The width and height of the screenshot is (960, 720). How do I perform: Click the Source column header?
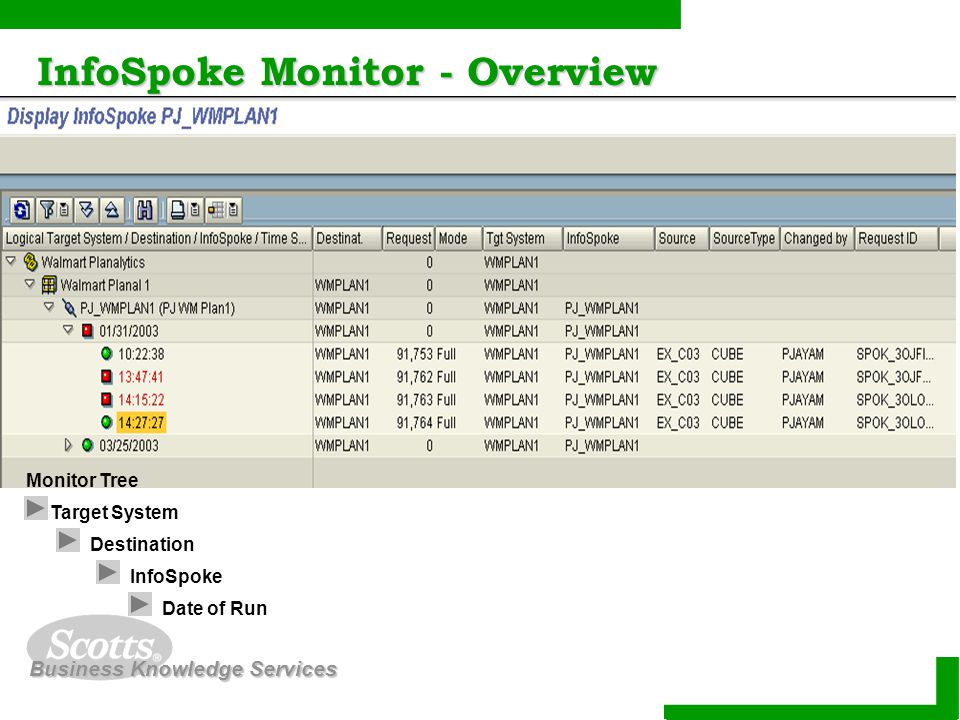681,239
